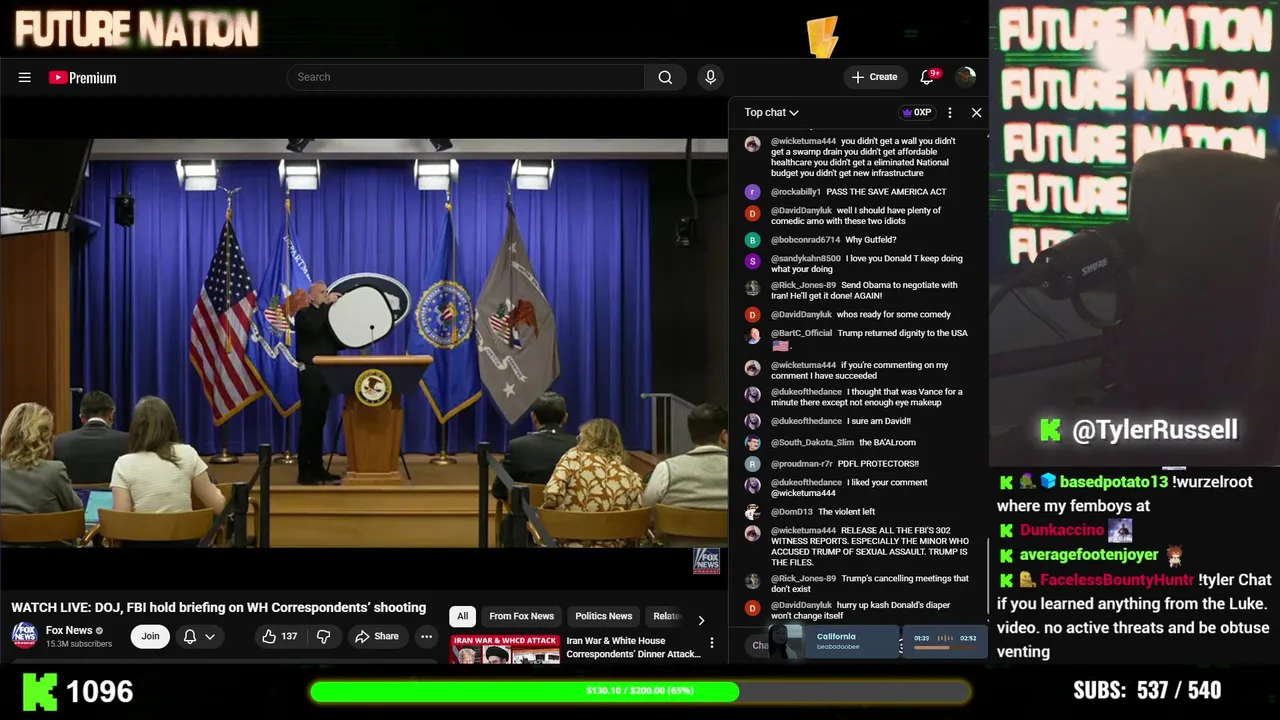Click the Fox News live video player
The height and width of the screenshot is (720, 1280).
click(364, 343)
